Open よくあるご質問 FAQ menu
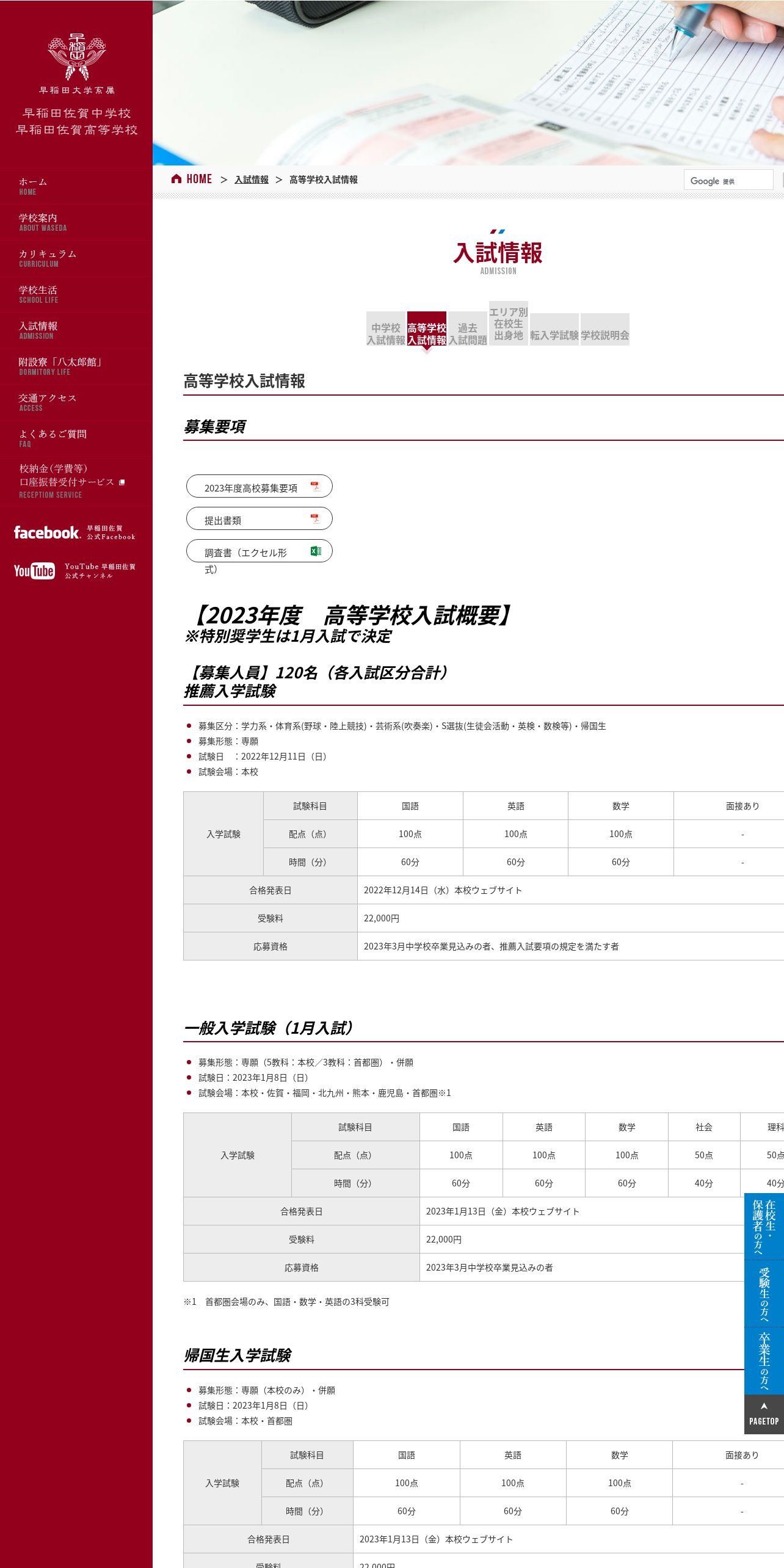The image size is (784, 1568). tap(76, 438)
